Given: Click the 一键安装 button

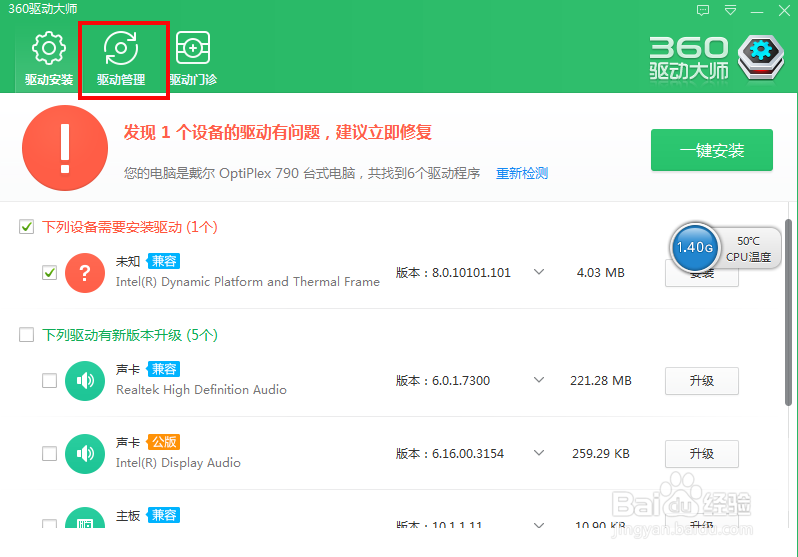Looking at the screenshot, I should coord(711,150).
